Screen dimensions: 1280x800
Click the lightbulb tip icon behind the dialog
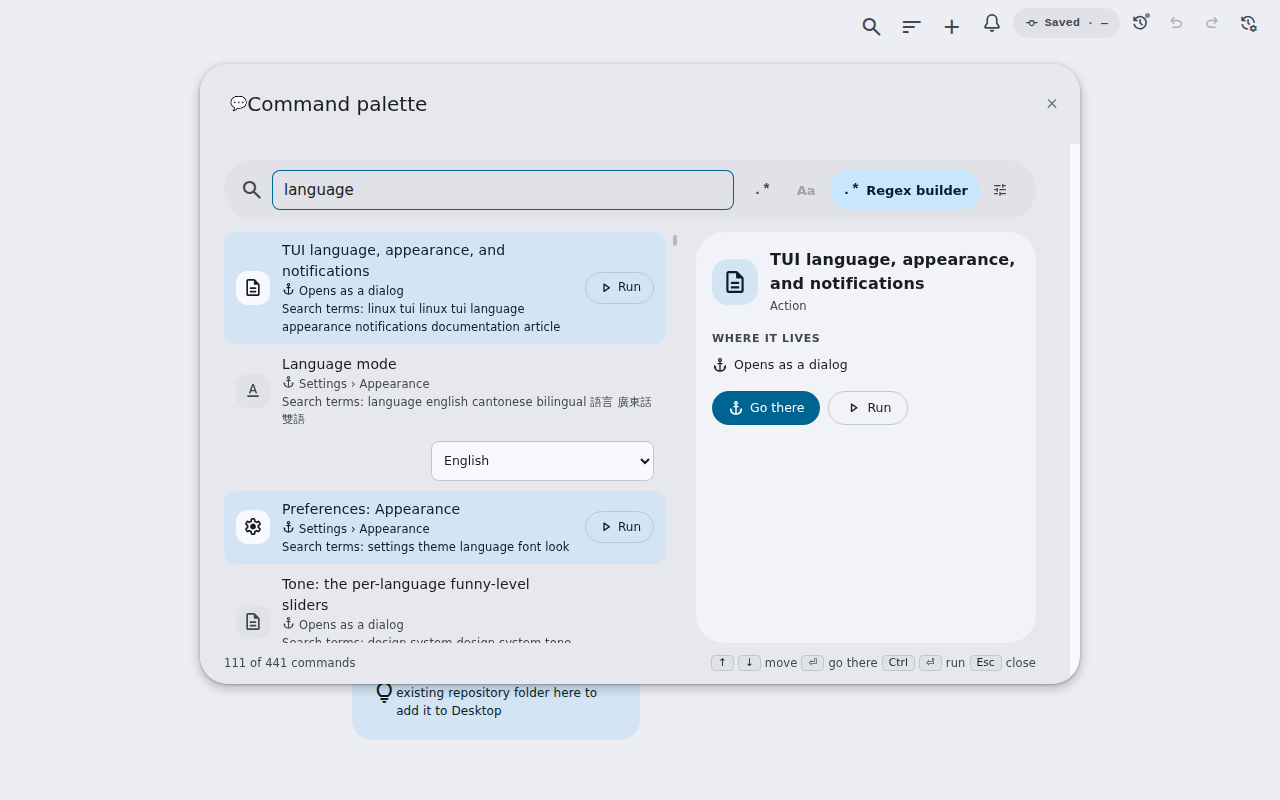(384, 693)
